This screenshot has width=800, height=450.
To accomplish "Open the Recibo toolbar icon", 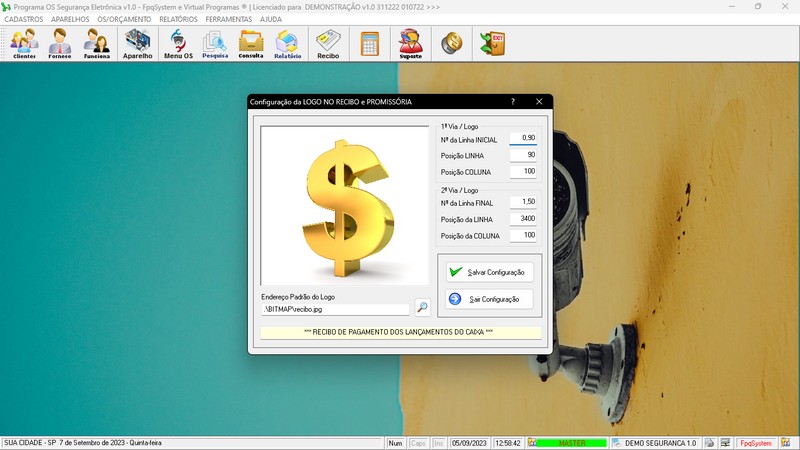I will [328, 44].
